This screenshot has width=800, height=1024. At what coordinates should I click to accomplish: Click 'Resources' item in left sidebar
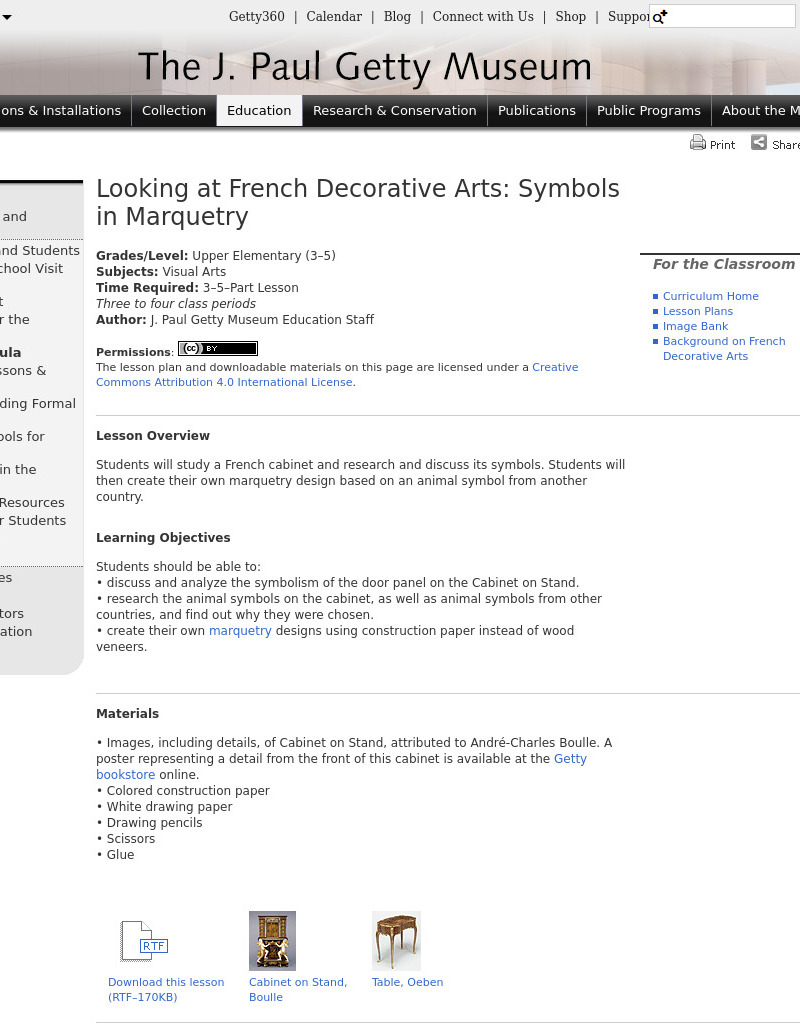[x=32, y=503]
